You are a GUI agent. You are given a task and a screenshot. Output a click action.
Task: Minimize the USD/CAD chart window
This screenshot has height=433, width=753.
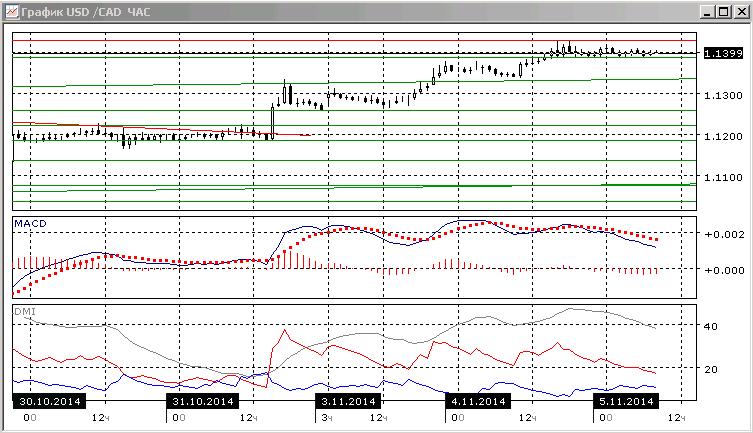click(707, 12)
